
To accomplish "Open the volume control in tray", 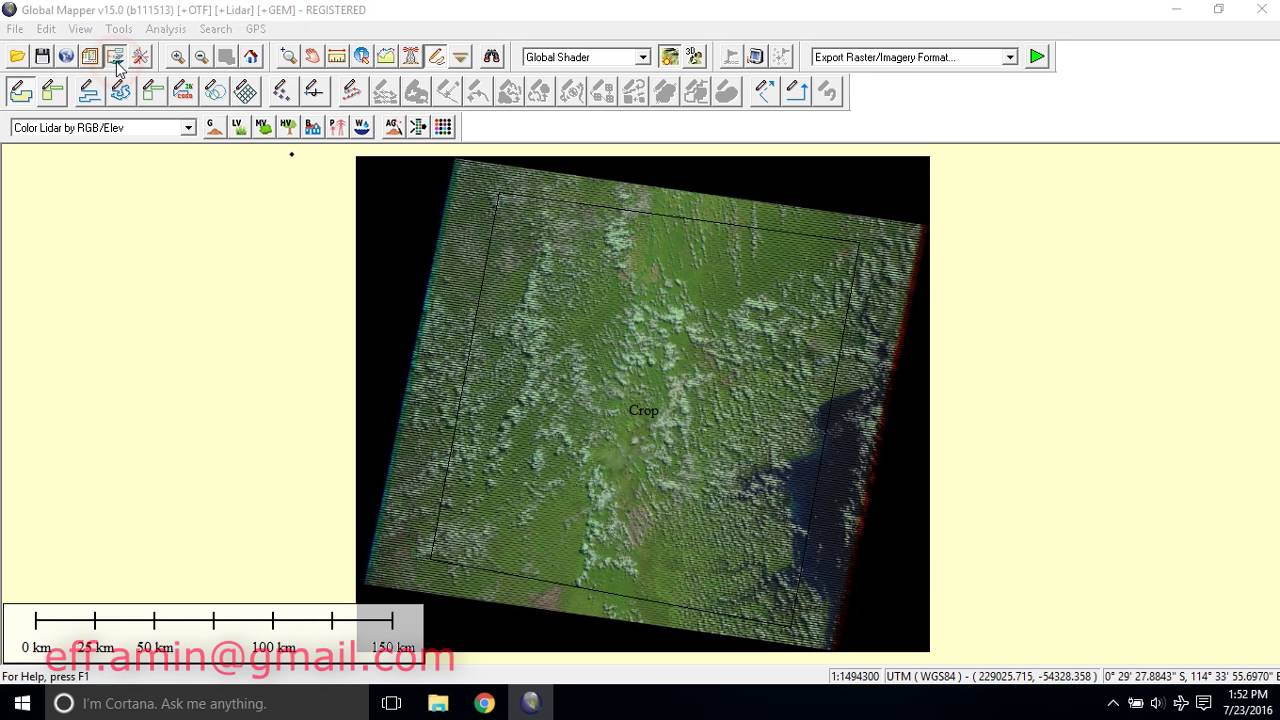I will [1157, 703].
